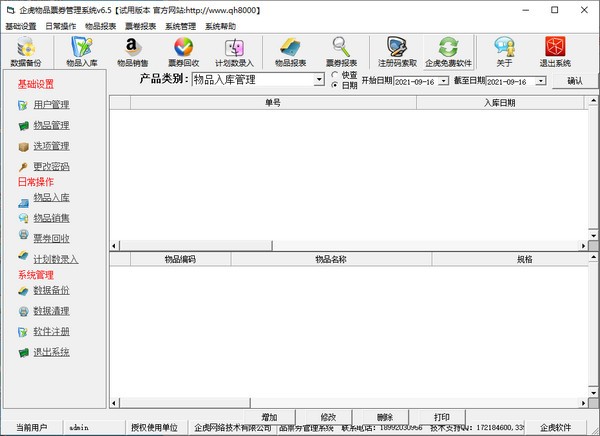Open the 更改密码 link

(x=51, y=167)
